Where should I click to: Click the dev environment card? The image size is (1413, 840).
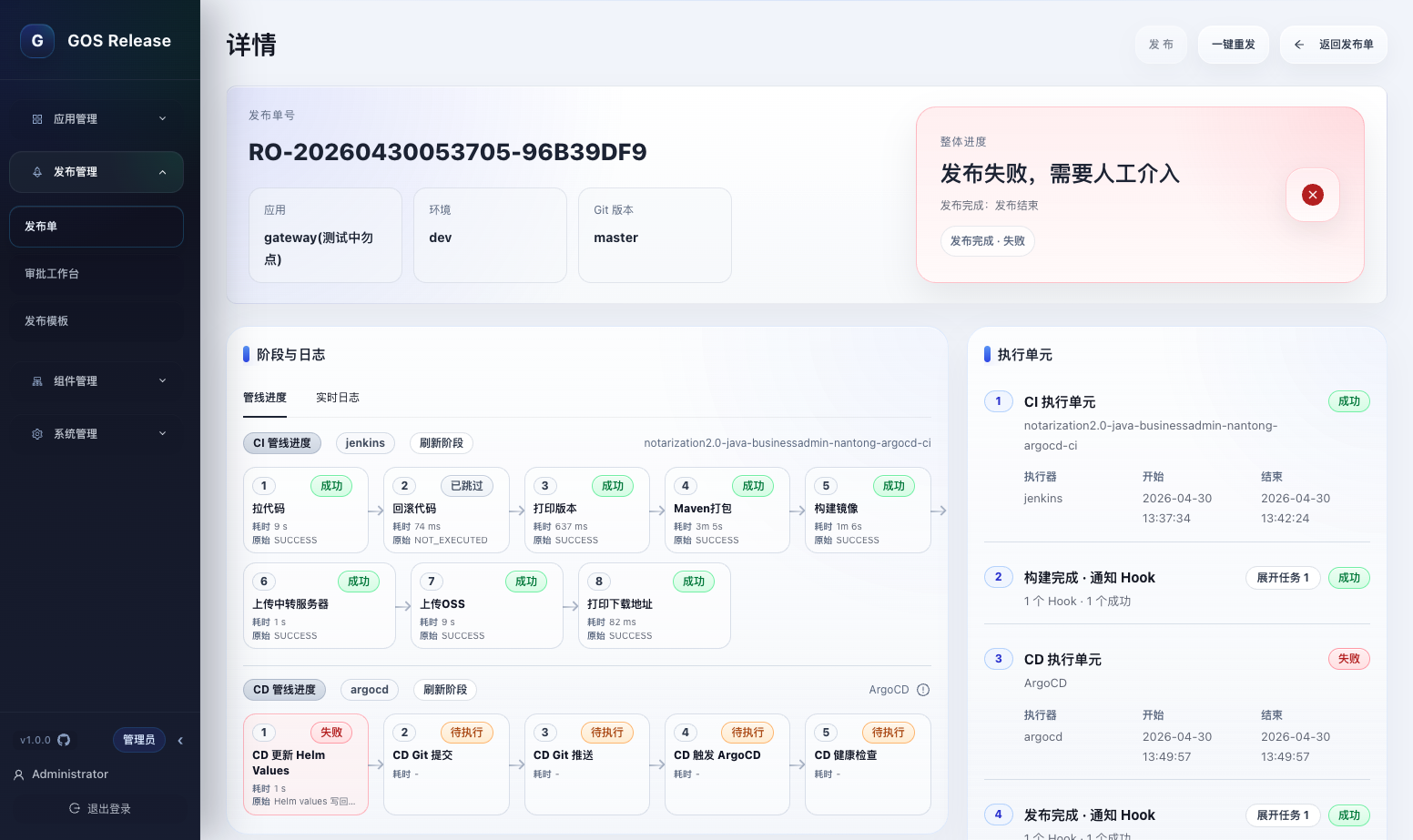tap(490, 236)
